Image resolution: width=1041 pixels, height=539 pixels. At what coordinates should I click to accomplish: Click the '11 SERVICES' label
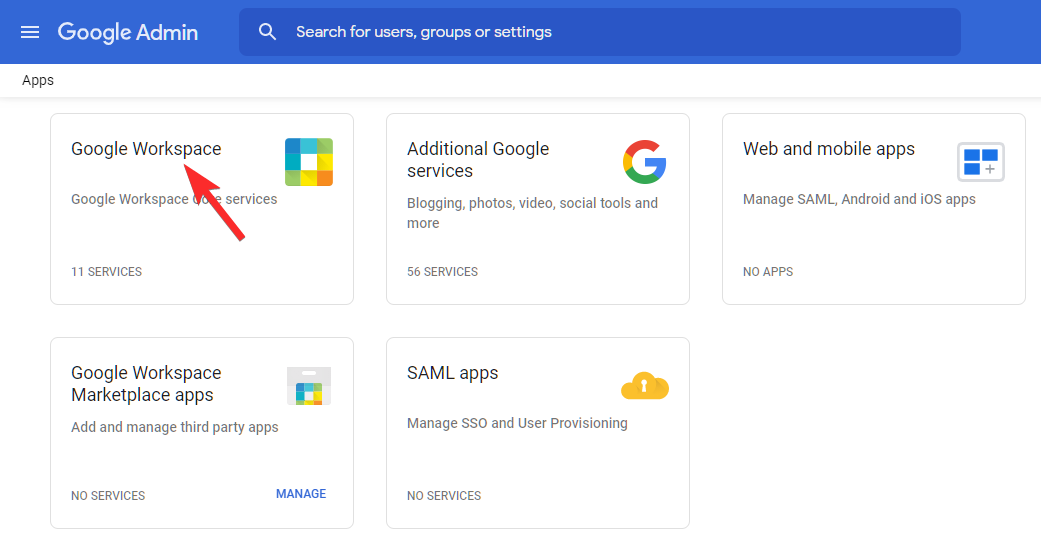pyautogui.click(x=106, y=271)
